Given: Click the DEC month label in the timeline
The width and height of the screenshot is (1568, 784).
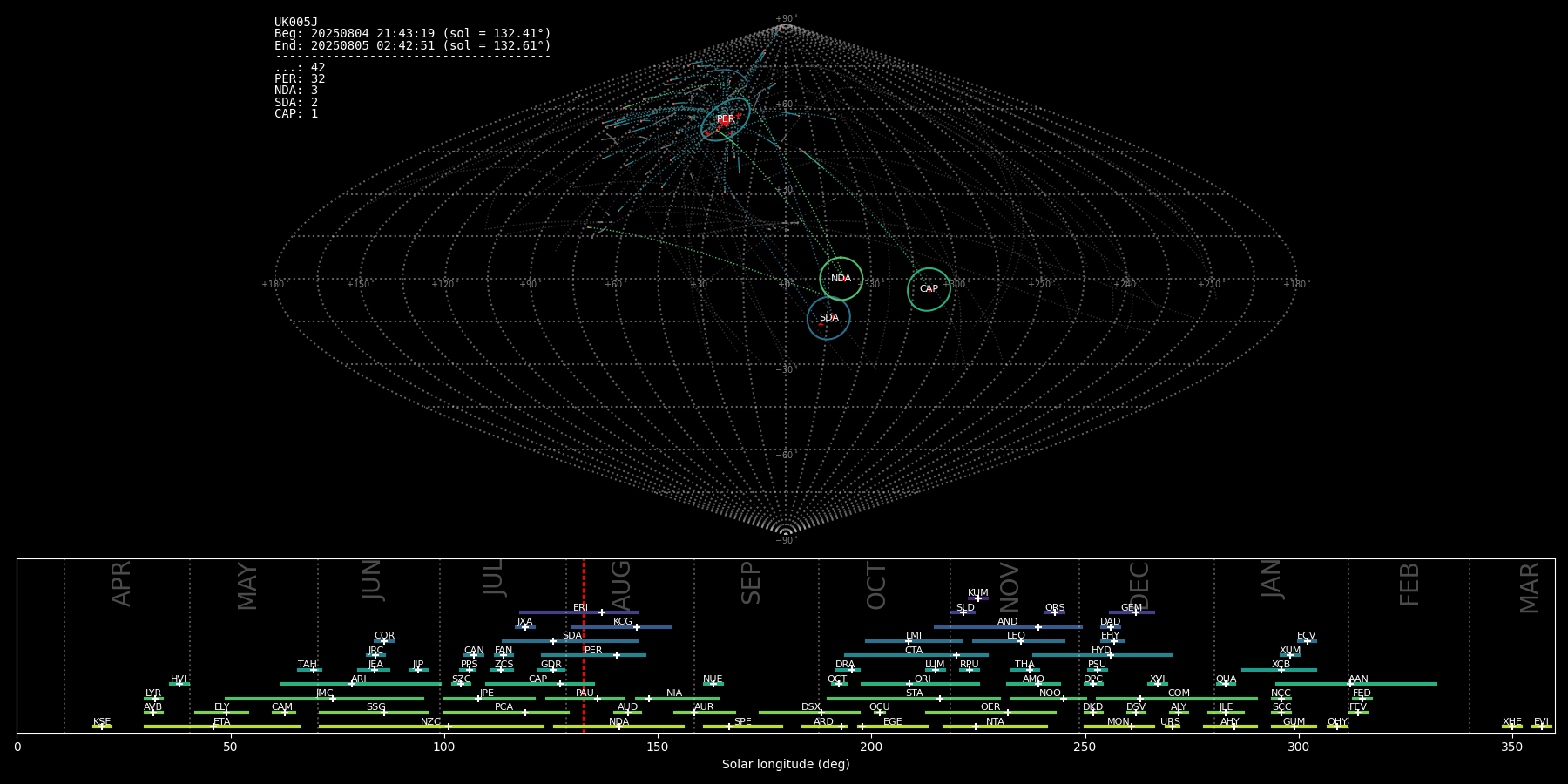Looking at the screenshot, I should (1139, 585).
